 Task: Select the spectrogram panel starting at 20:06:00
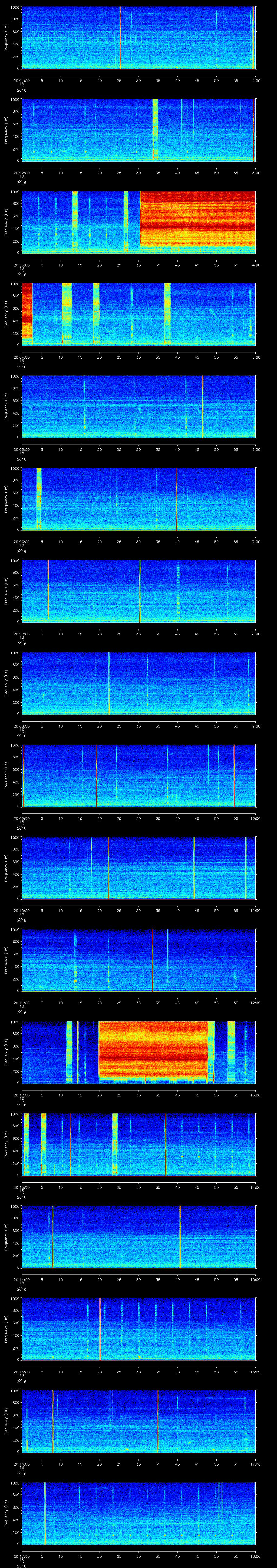(x=139, y=499)
